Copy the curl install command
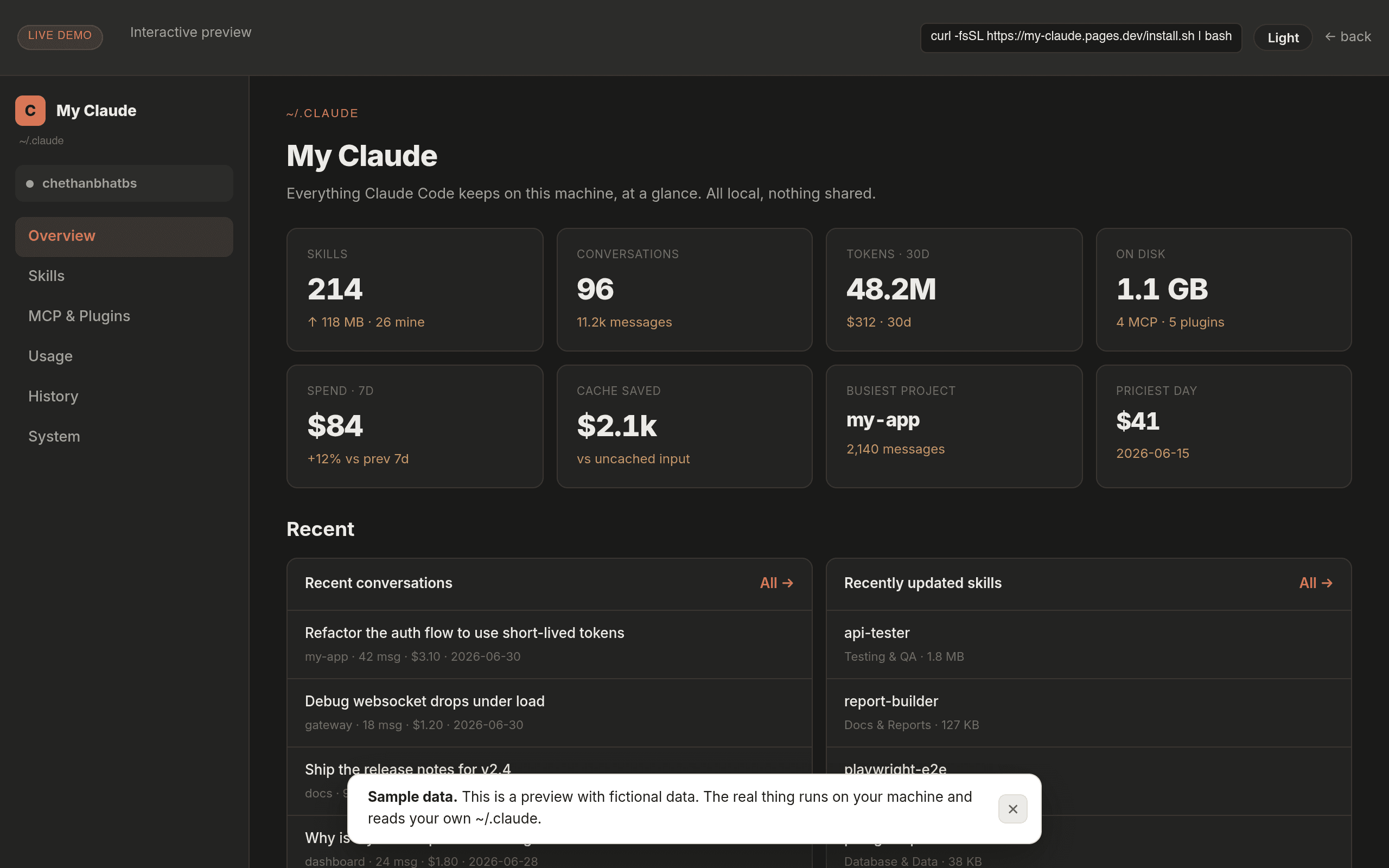 point(1081,37)
